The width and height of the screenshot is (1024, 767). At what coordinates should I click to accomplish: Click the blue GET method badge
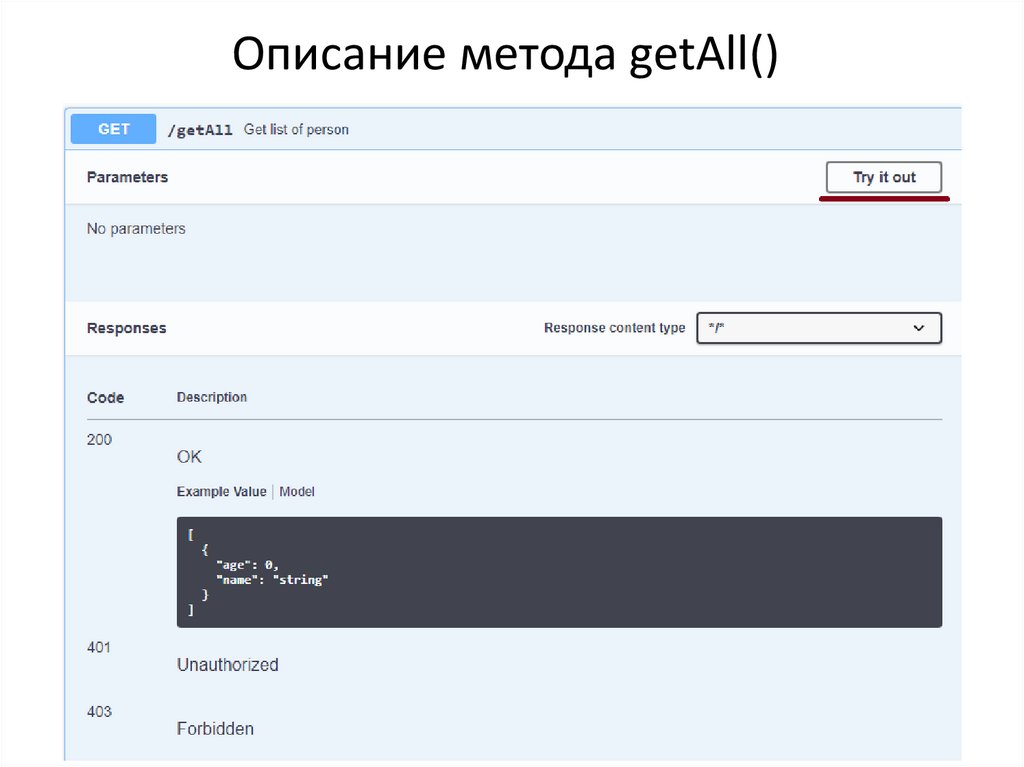(113, 129)
